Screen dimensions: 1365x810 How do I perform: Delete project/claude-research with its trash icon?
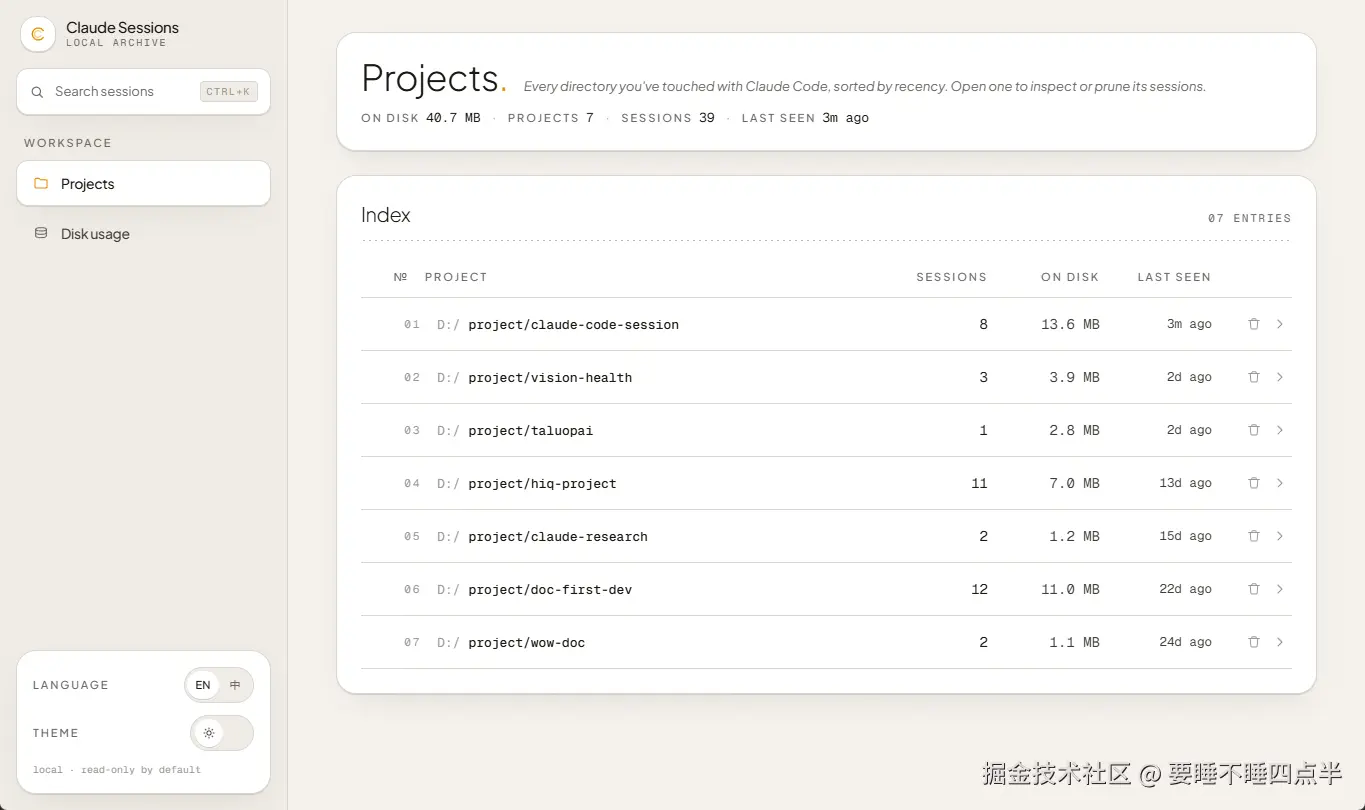coord(1254,536)
